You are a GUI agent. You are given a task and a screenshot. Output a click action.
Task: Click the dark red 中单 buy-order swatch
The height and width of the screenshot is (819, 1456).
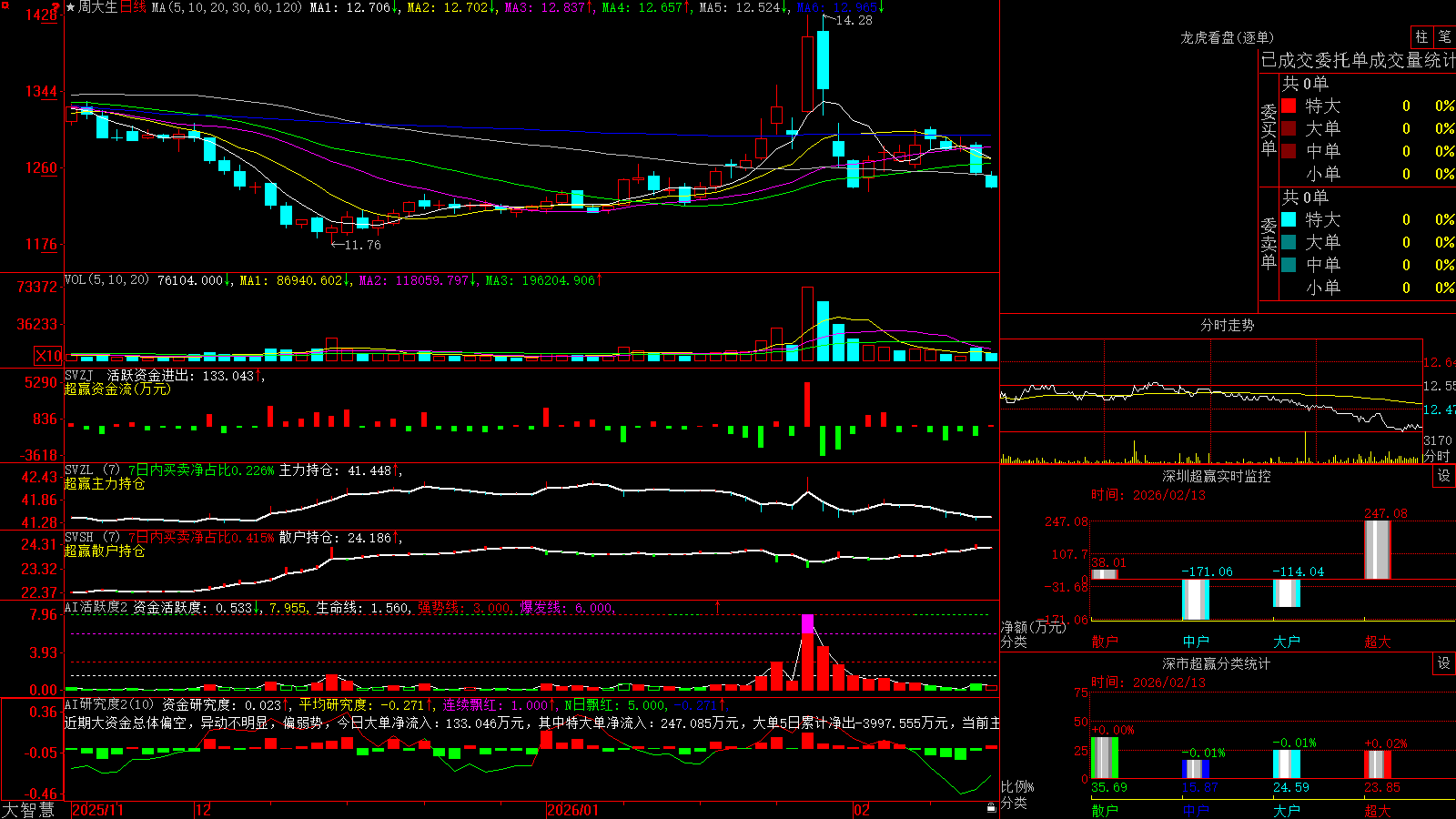click(x=1289, y=151)
